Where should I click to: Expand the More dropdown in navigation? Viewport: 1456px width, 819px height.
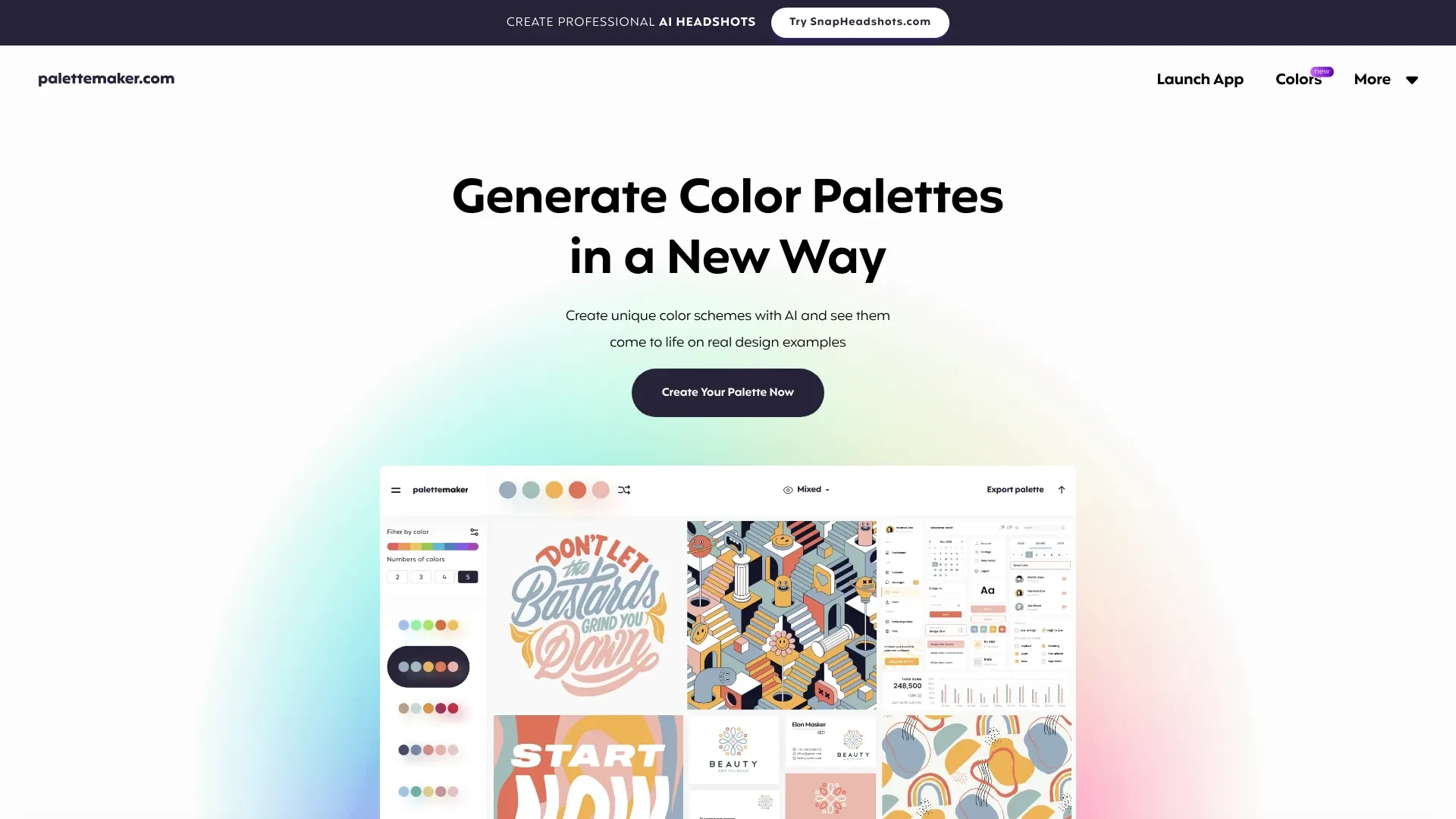coord(1386,80)
